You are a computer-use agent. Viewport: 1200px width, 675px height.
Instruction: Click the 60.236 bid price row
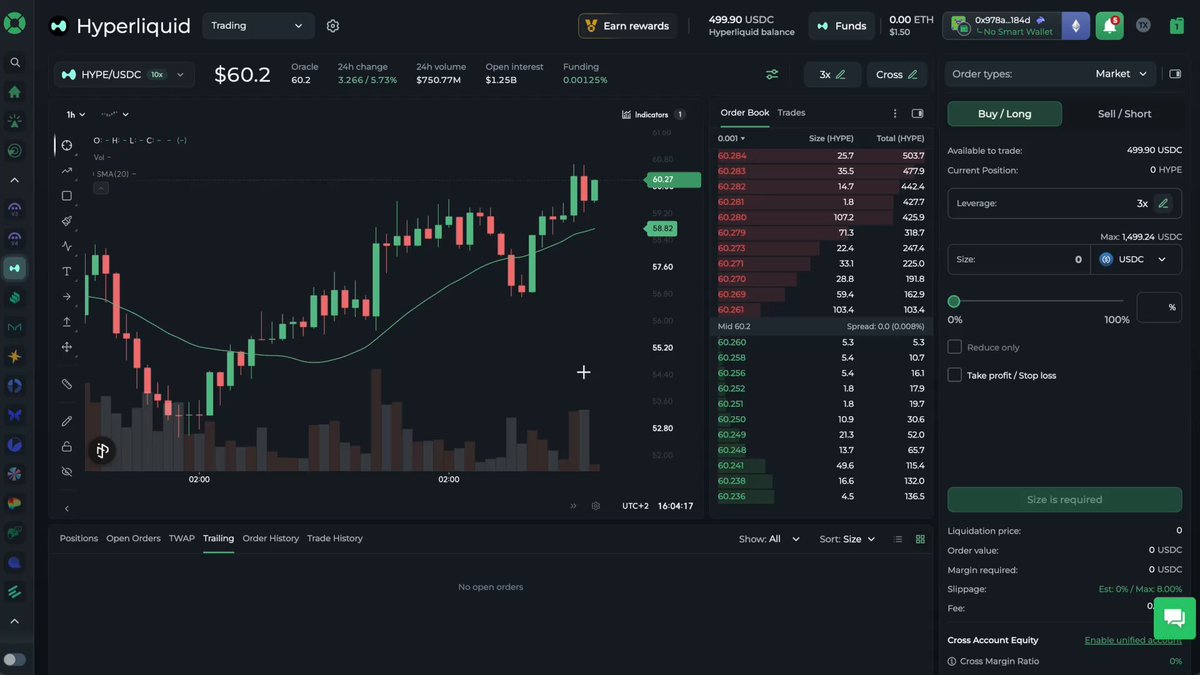(819, 496)
